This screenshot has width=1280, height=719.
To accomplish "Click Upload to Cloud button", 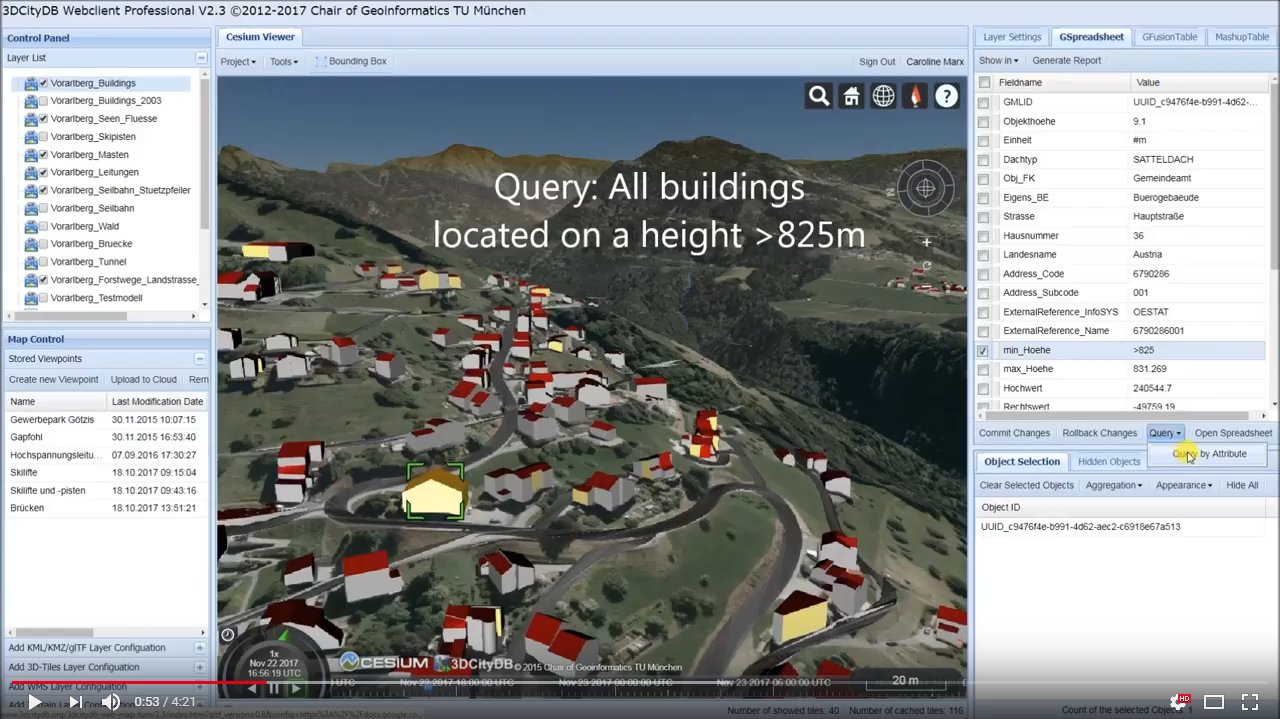I will tap(144, 380).
